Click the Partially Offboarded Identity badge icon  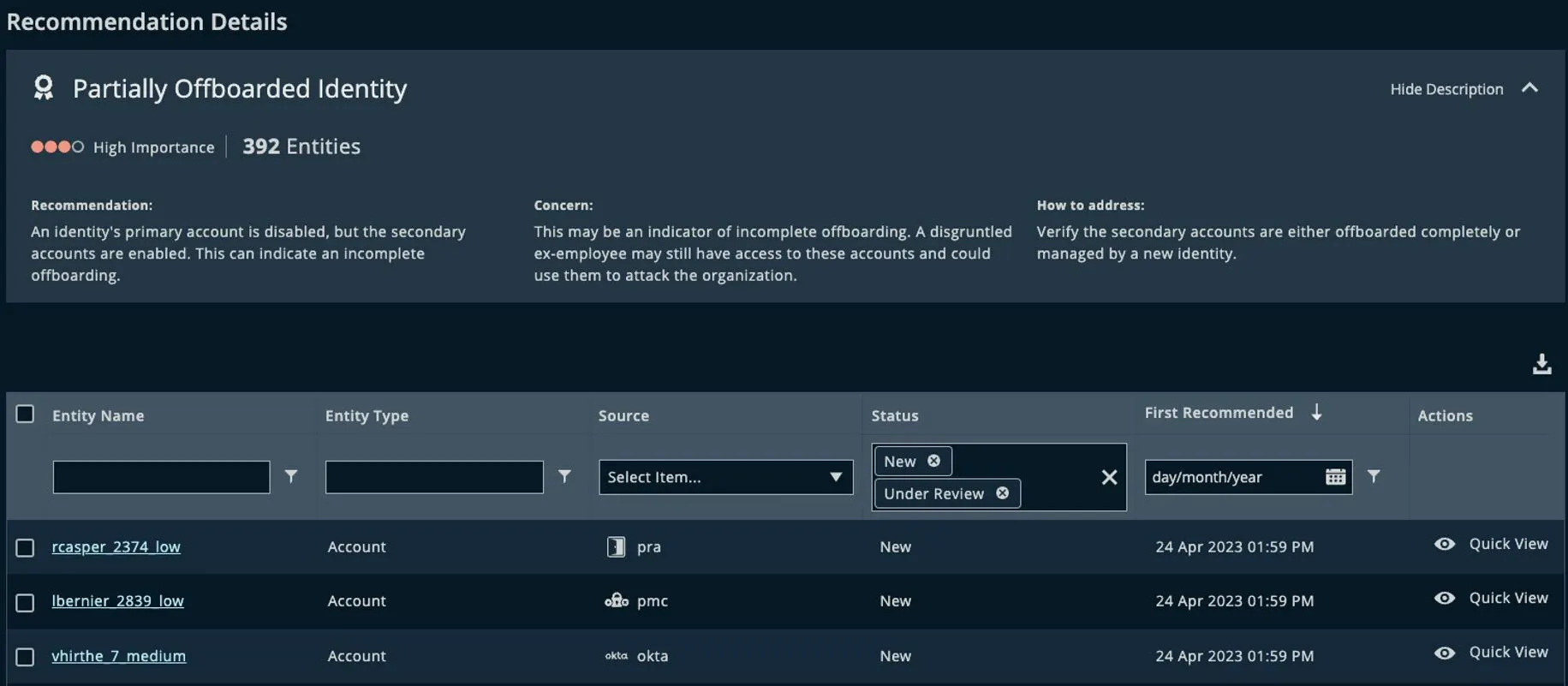43,87
